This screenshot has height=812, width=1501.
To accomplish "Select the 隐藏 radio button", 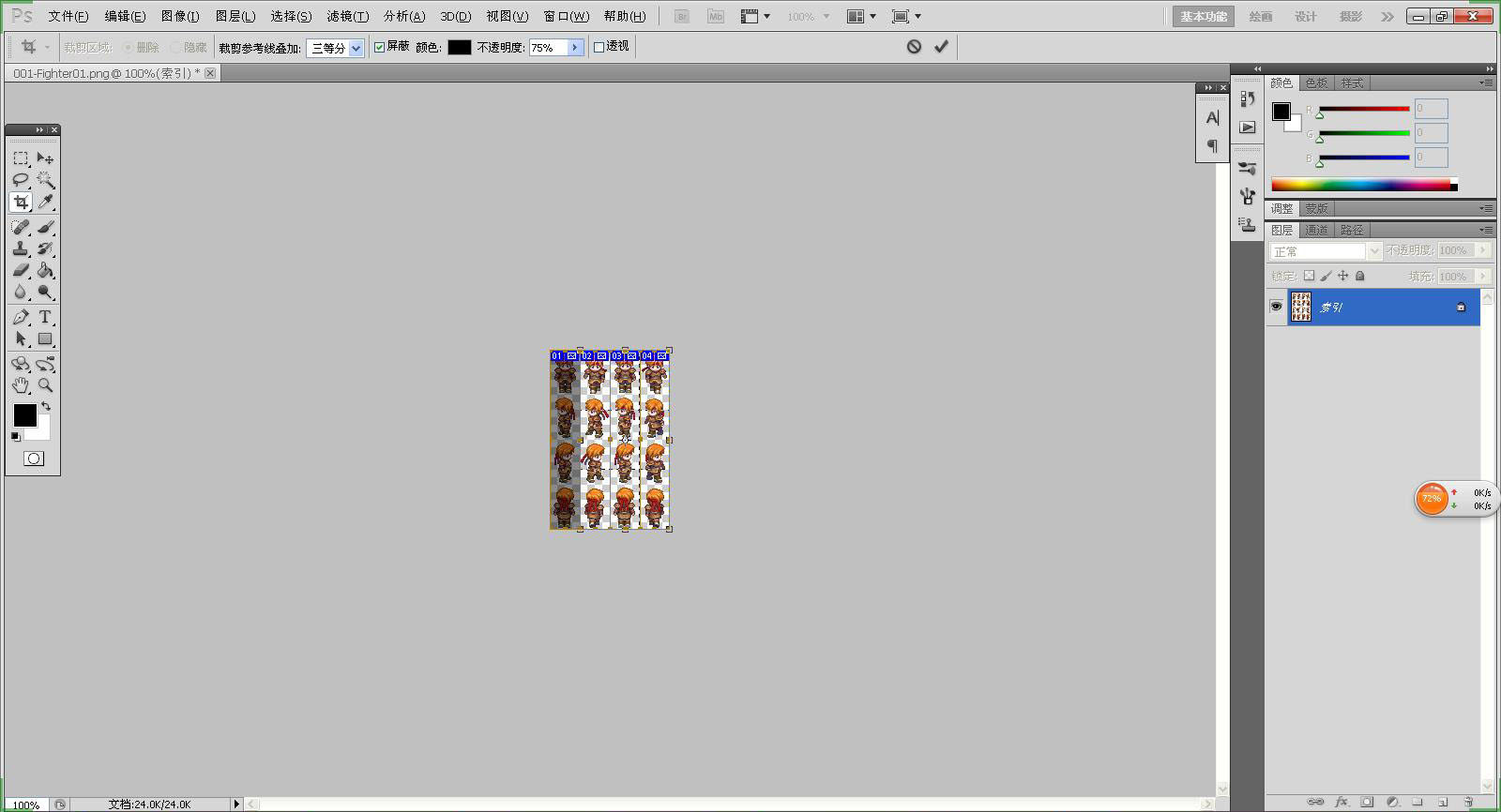I will (176, 47).
